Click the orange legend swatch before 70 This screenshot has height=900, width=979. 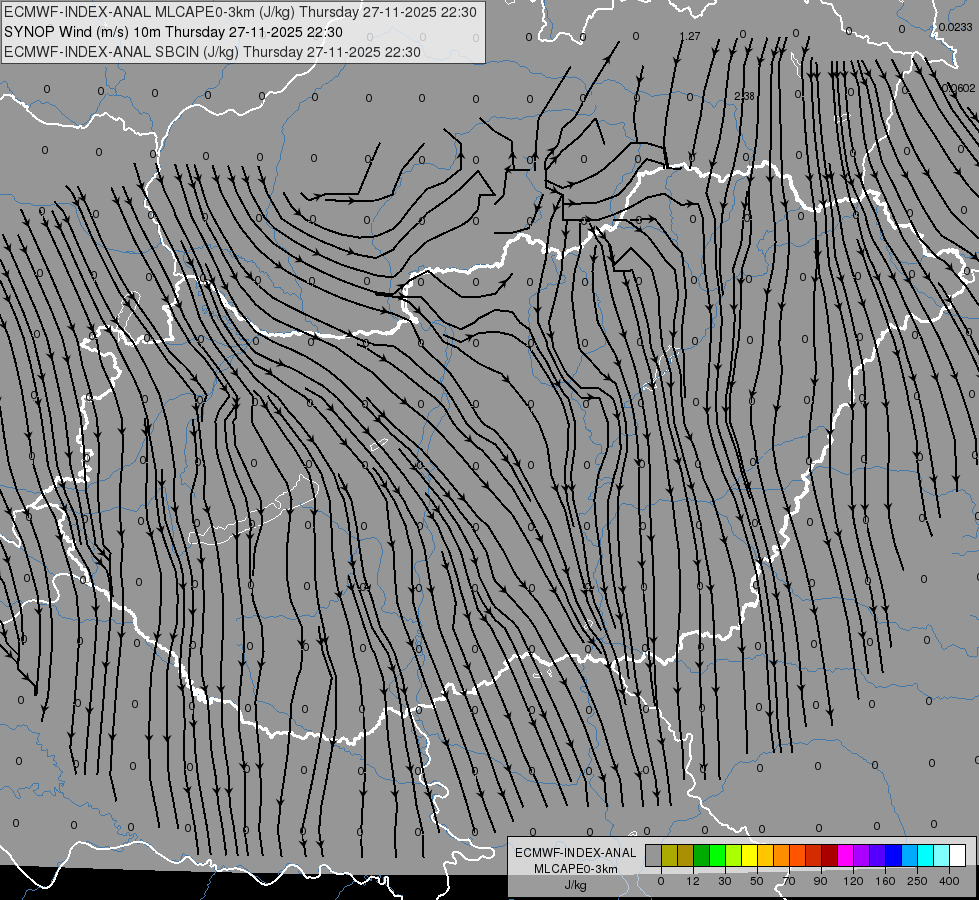tap(782, 855)
